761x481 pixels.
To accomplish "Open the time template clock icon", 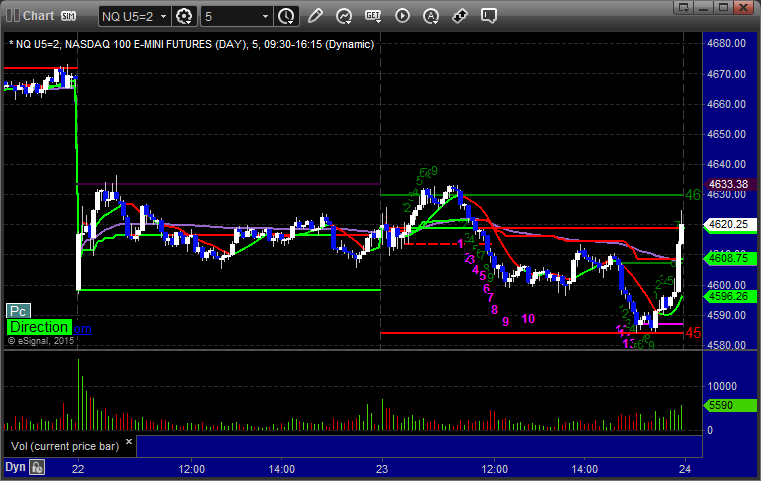I will coord(286,17).
